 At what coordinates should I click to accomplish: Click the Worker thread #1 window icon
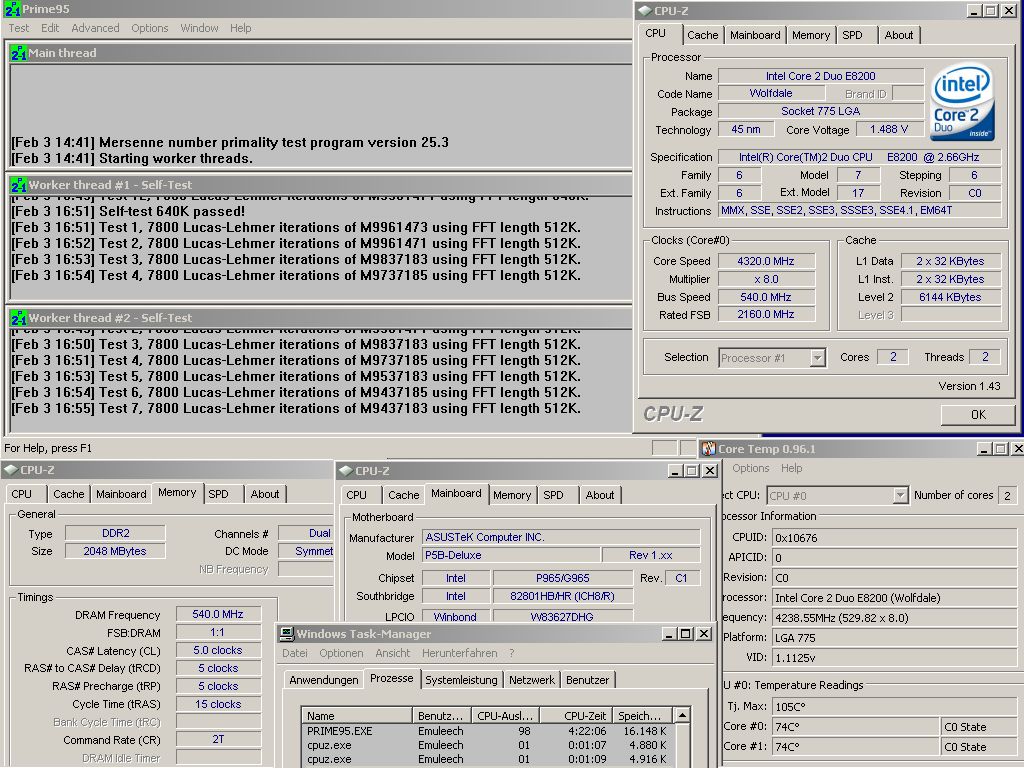click(x=18, y=185)
